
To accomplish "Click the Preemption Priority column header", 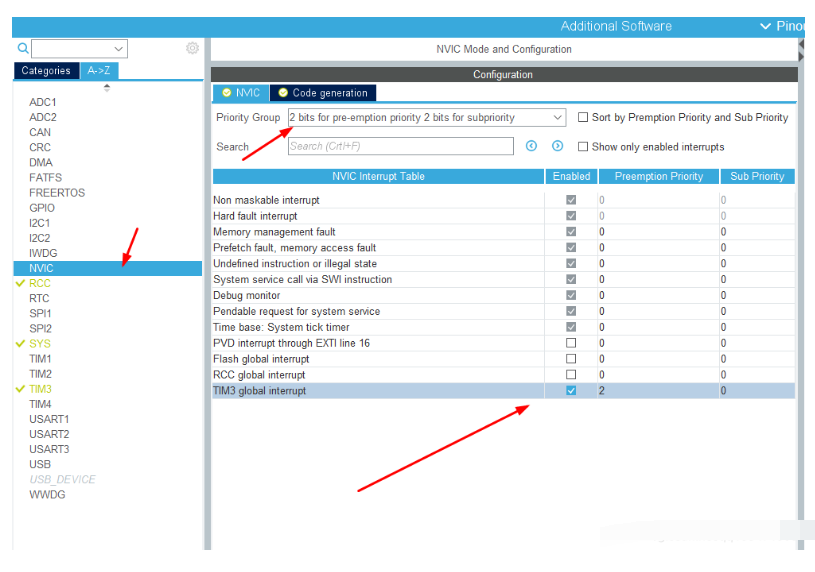I will pos(658,176).
